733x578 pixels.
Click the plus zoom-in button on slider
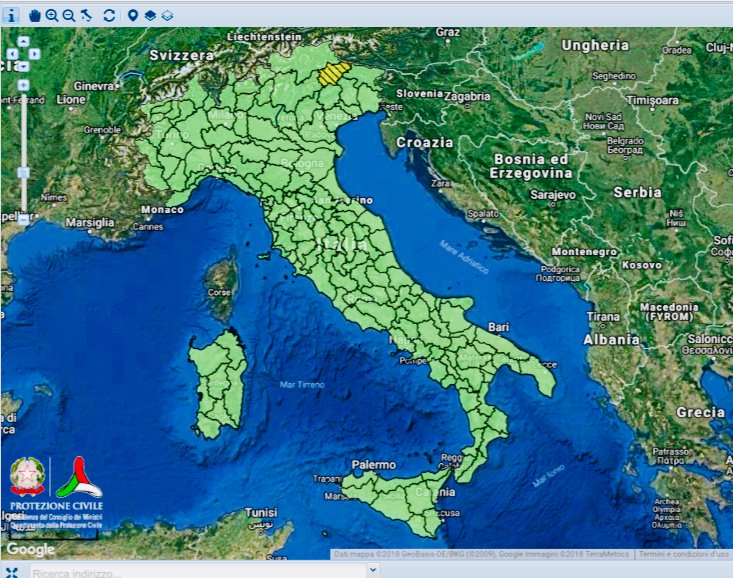click(x=23, y=85)
